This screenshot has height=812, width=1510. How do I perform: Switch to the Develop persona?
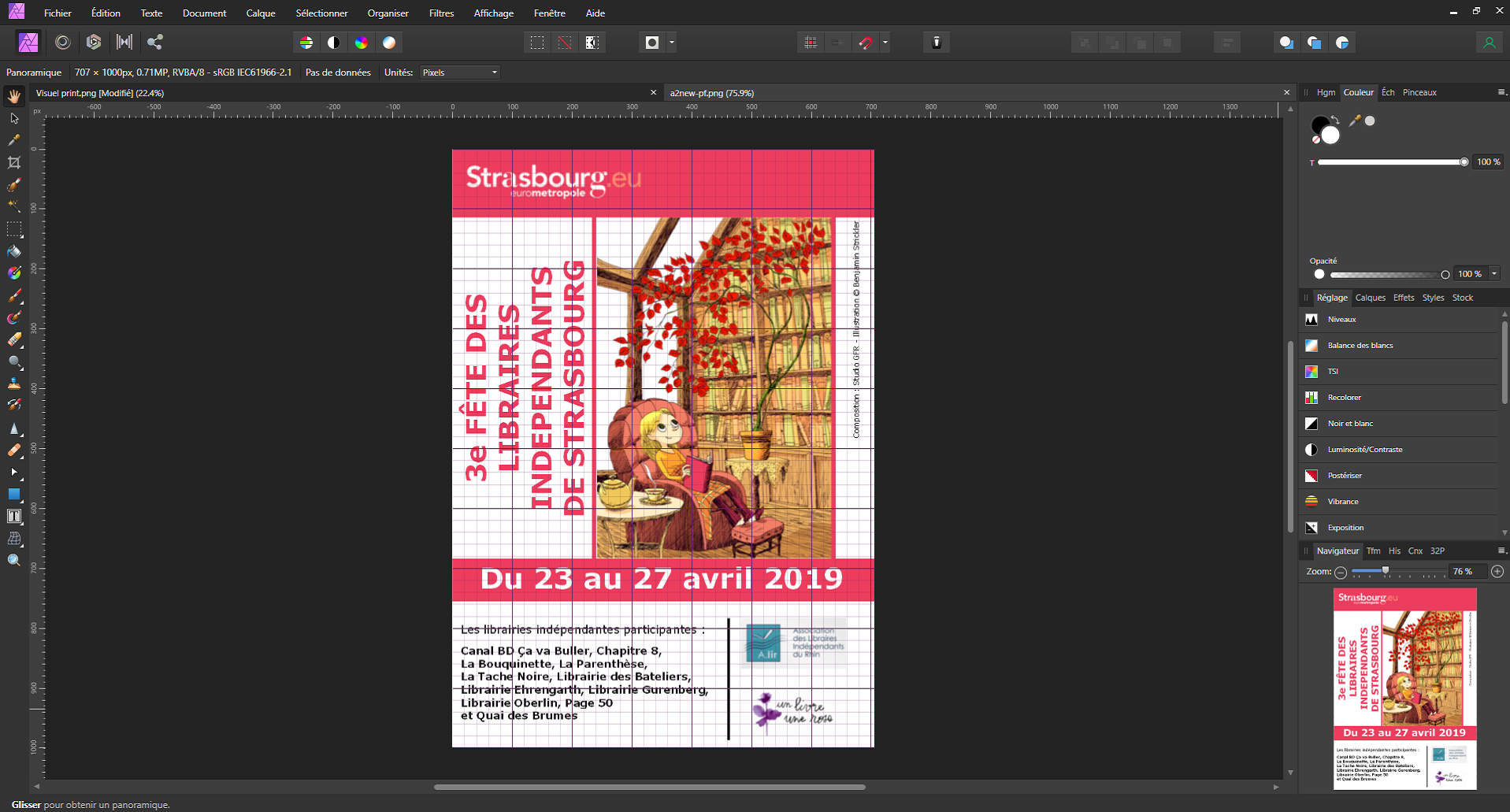94,43
